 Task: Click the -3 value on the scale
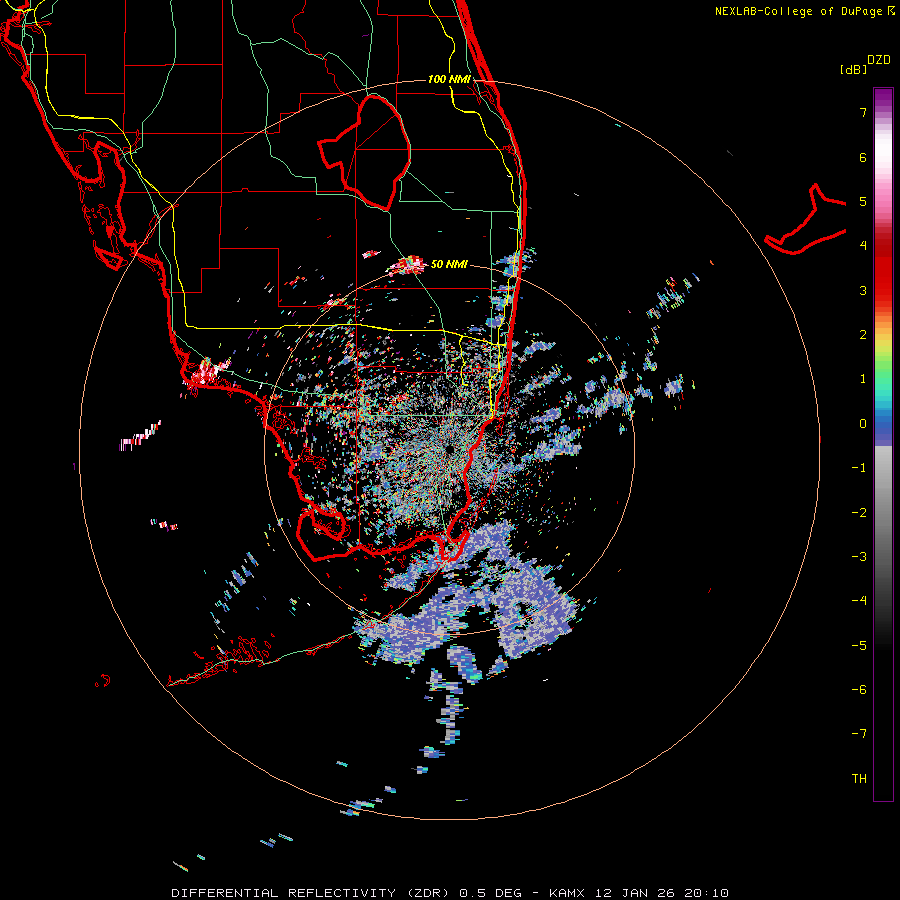pyautogui.click(x=859, y=557)
